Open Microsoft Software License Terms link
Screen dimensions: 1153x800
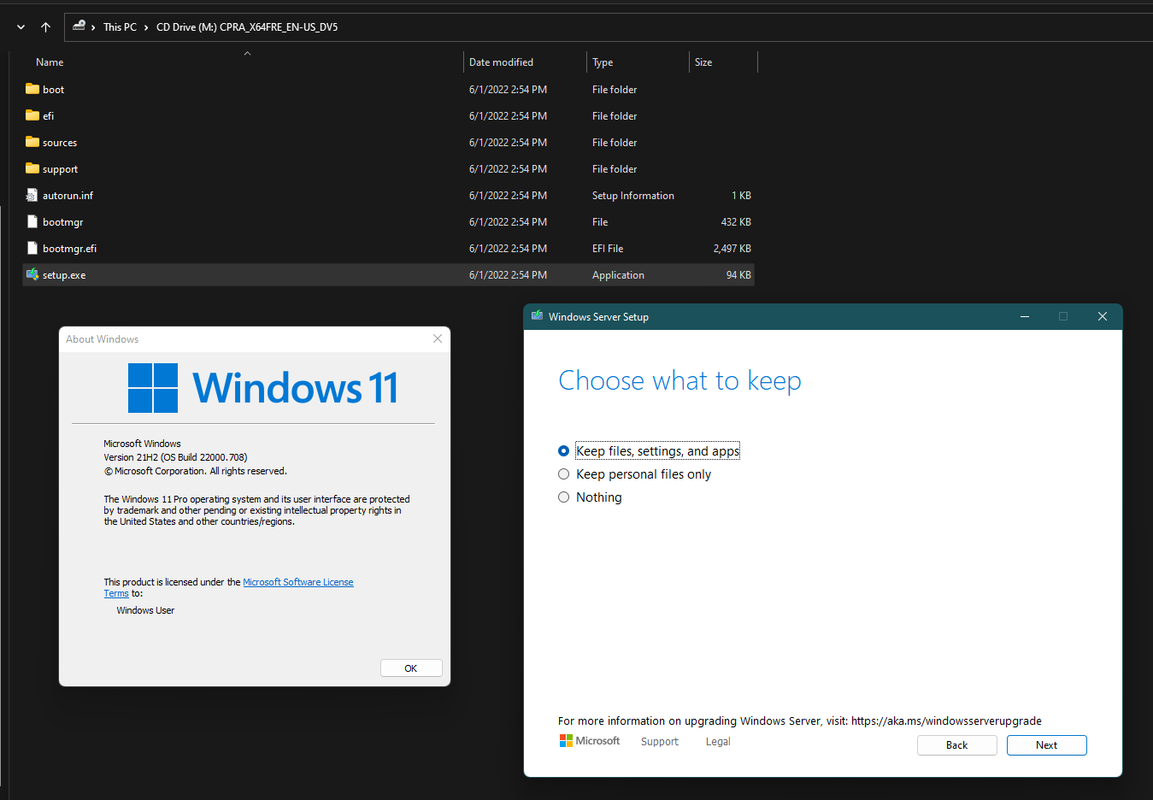298,582
